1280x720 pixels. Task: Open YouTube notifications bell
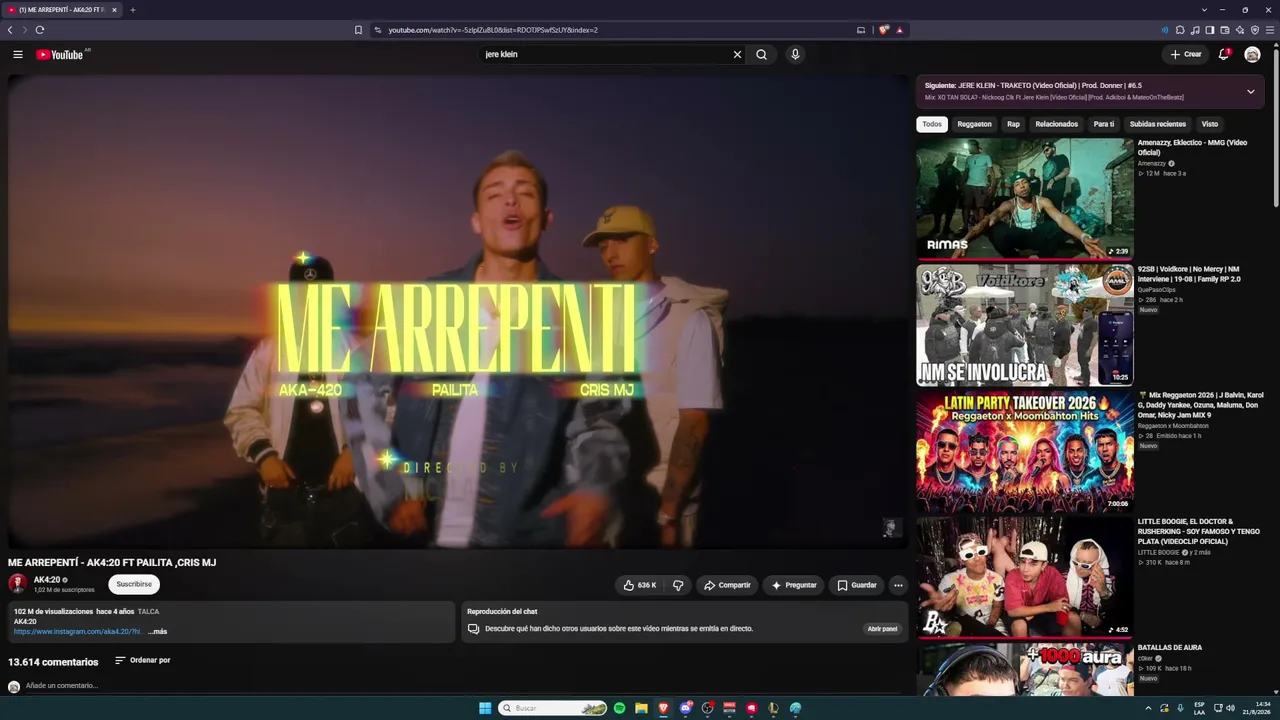click(x=1224, y=55)
